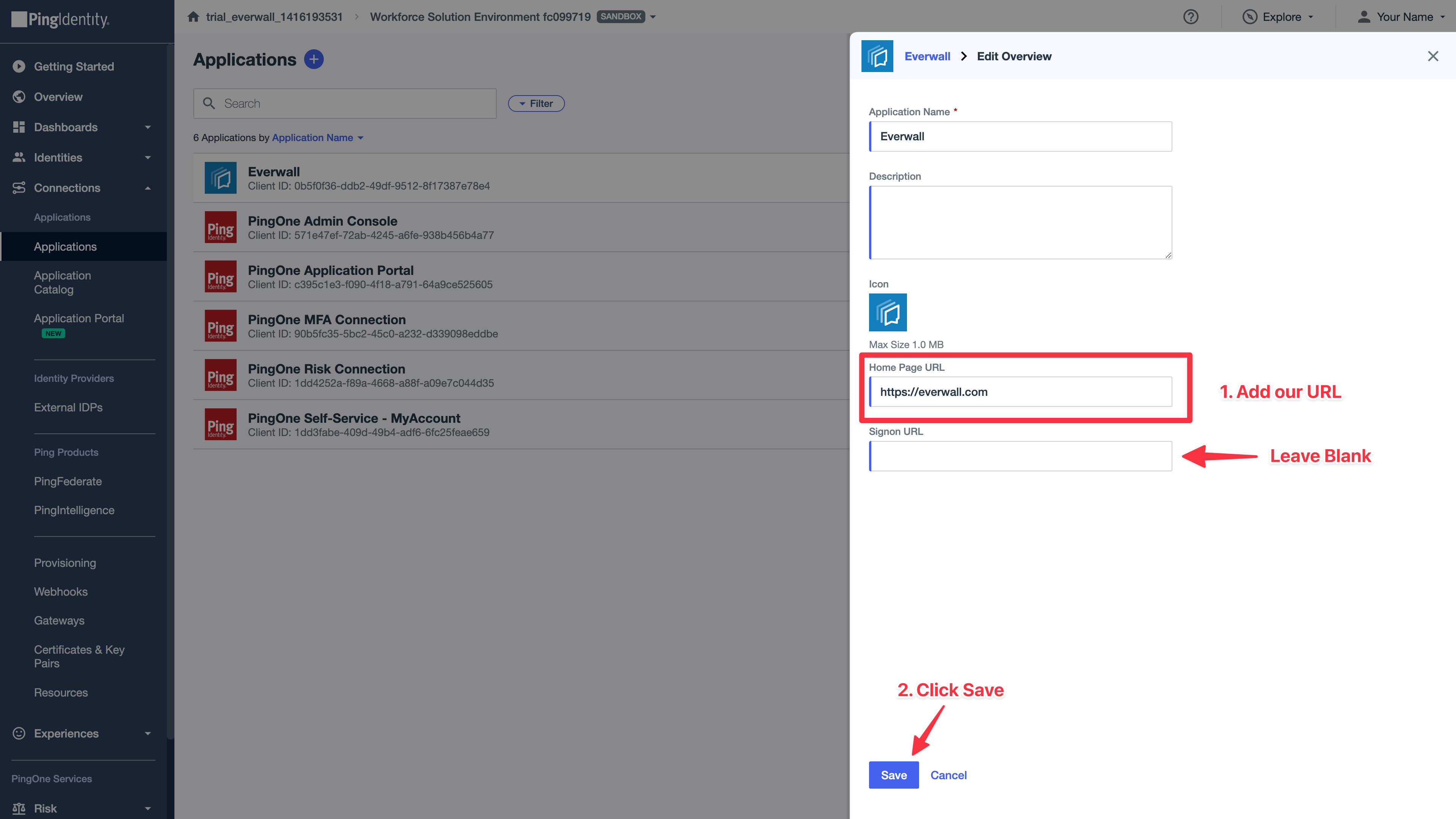Screen dimensions: 1456x819
Task: Open PingIntelligence in sidebar
Action: pos(74,510)
